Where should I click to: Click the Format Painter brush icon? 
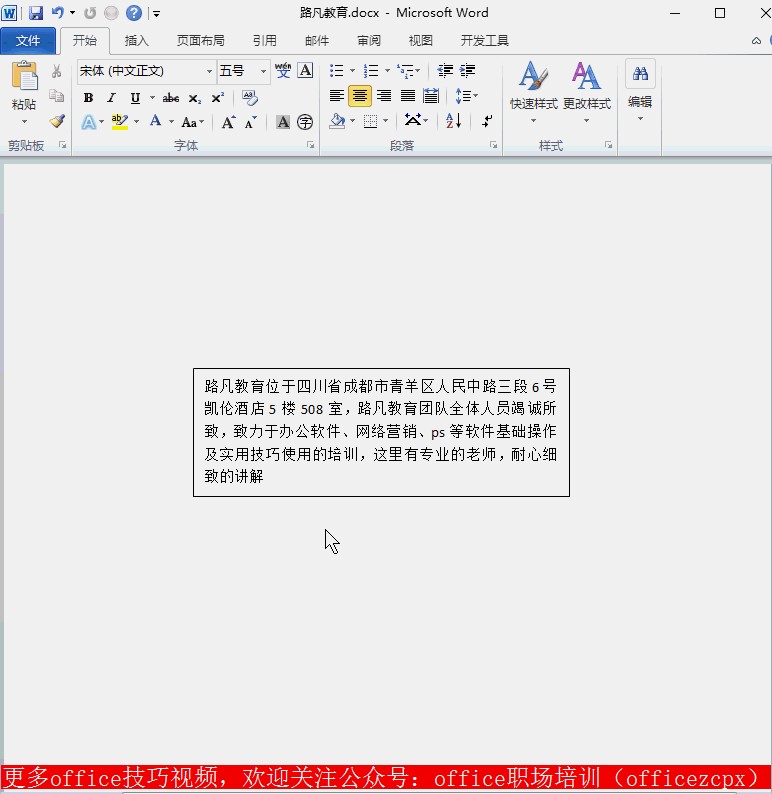[57, 121]
